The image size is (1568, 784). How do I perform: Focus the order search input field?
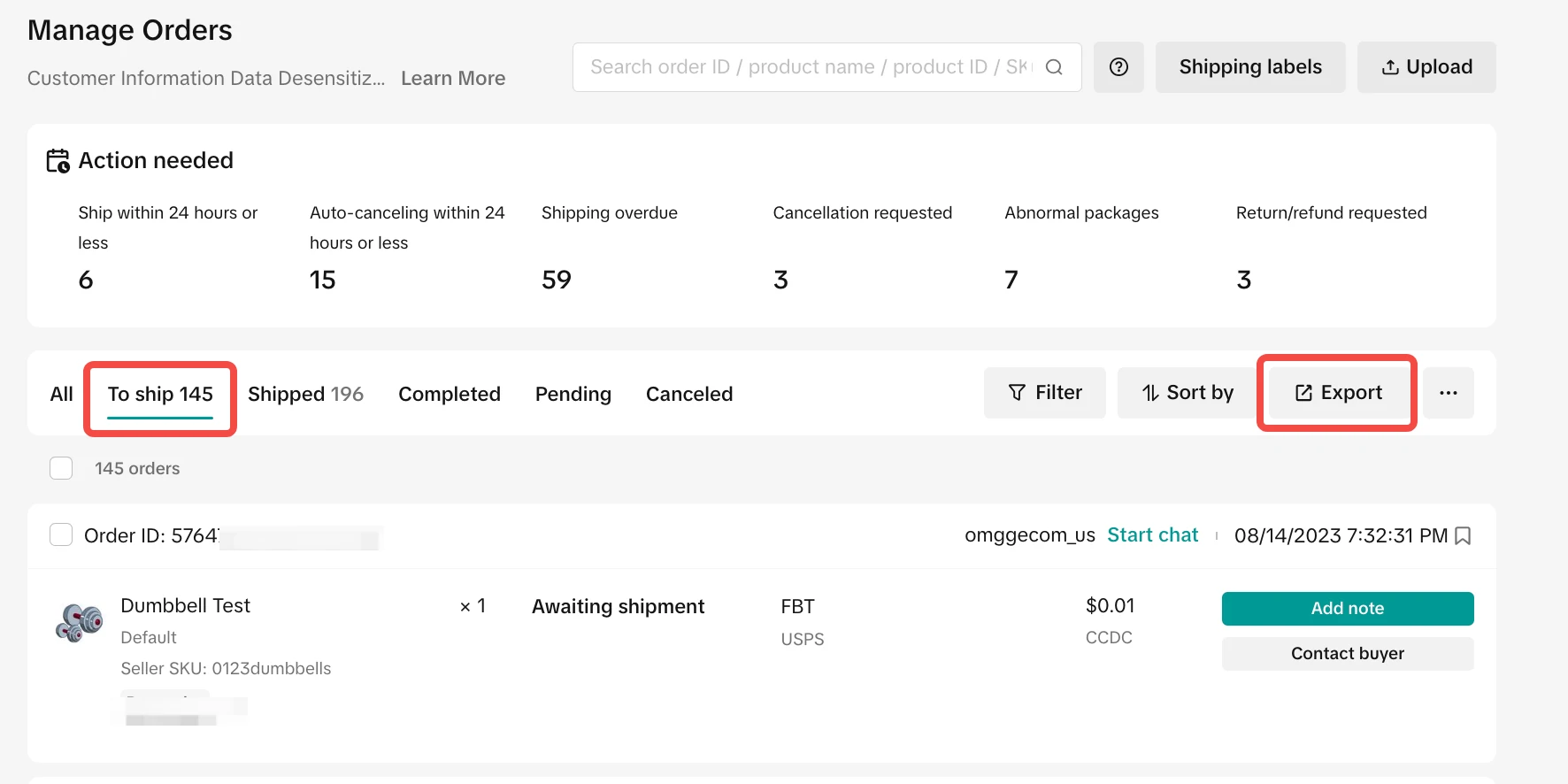810,67
